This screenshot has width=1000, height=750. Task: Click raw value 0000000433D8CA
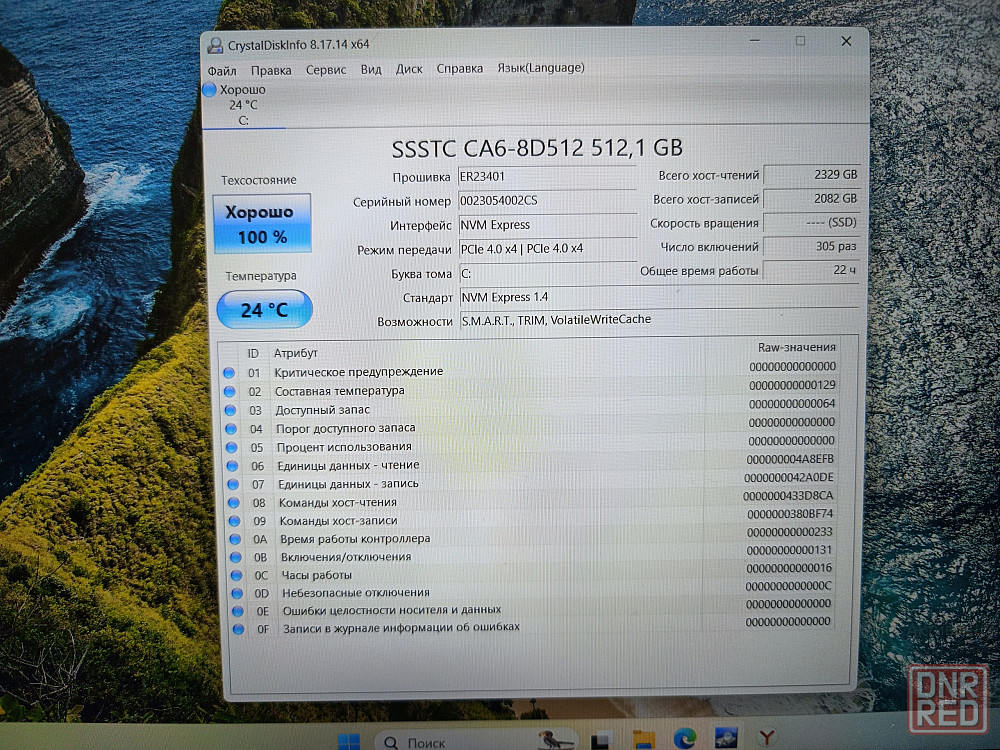coord(788,496)
